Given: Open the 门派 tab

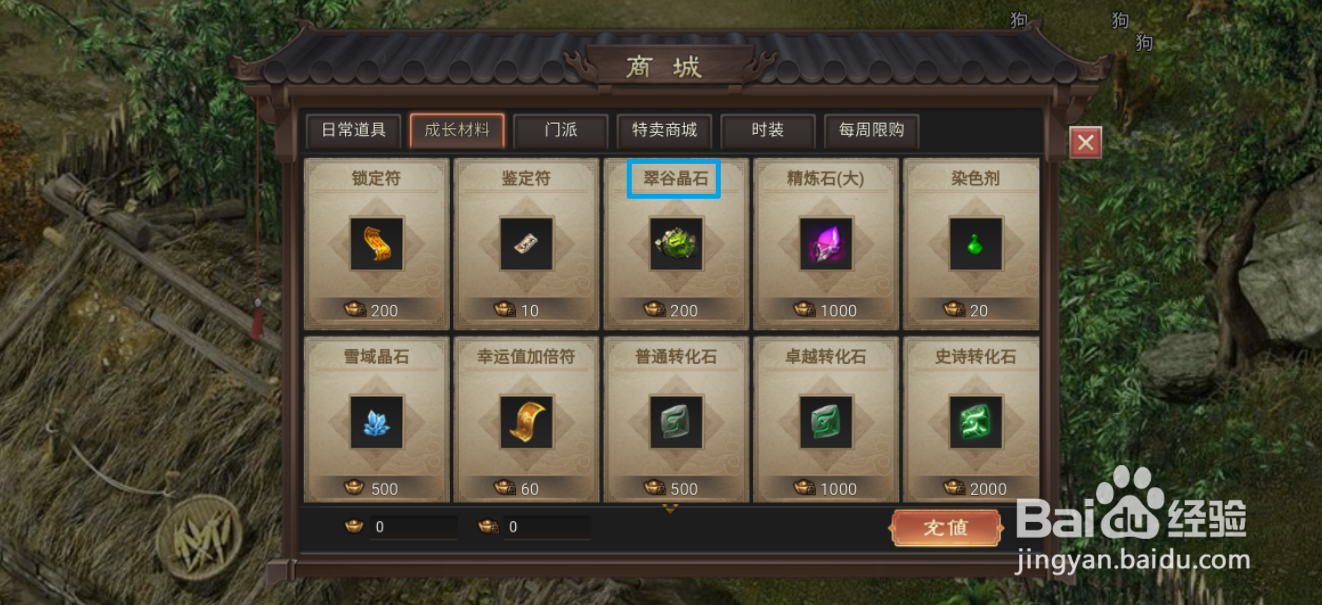Looking at the screenshot, I should click(560, 131).
